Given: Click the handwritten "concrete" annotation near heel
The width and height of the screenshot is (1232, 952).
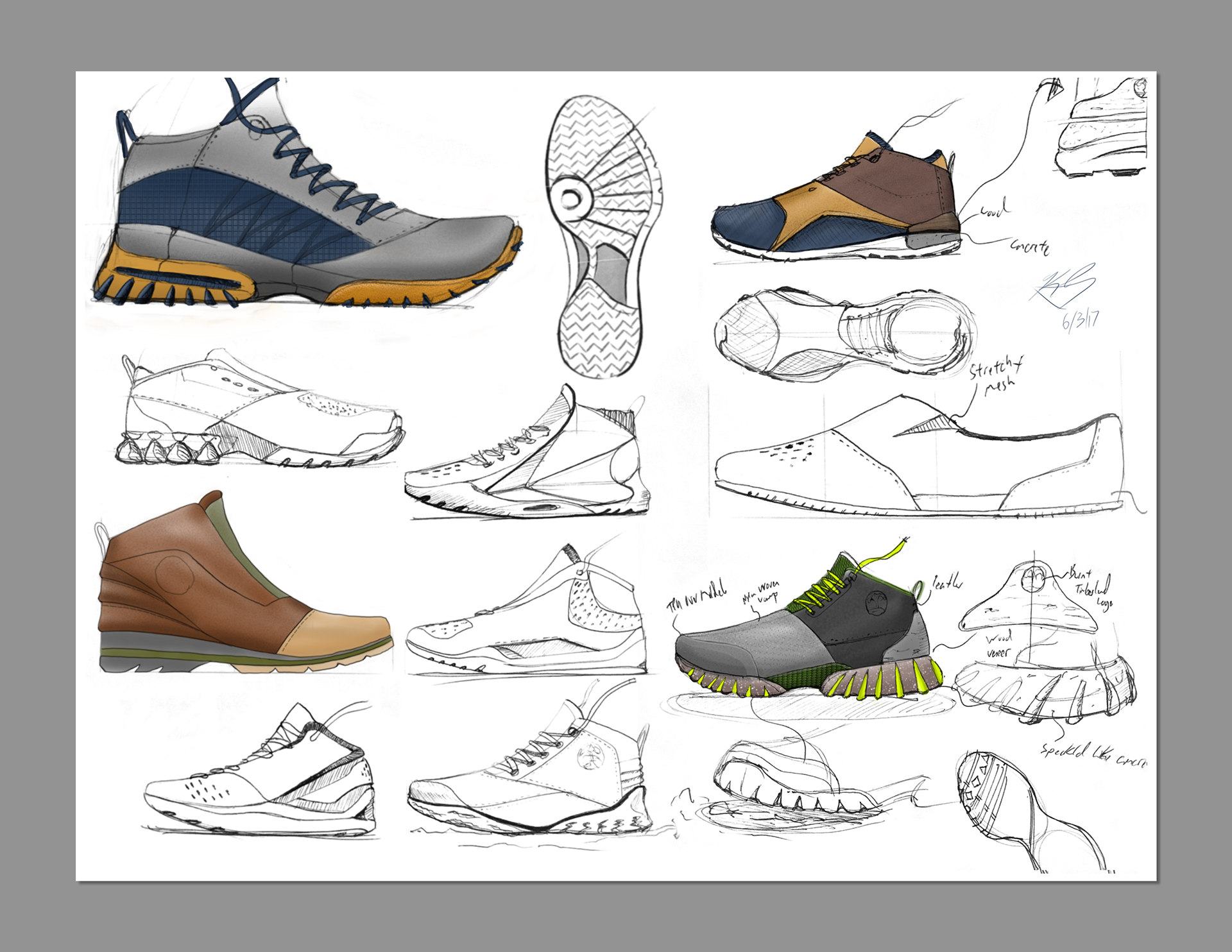Looking at the screenshot, I should [1029, 246].
